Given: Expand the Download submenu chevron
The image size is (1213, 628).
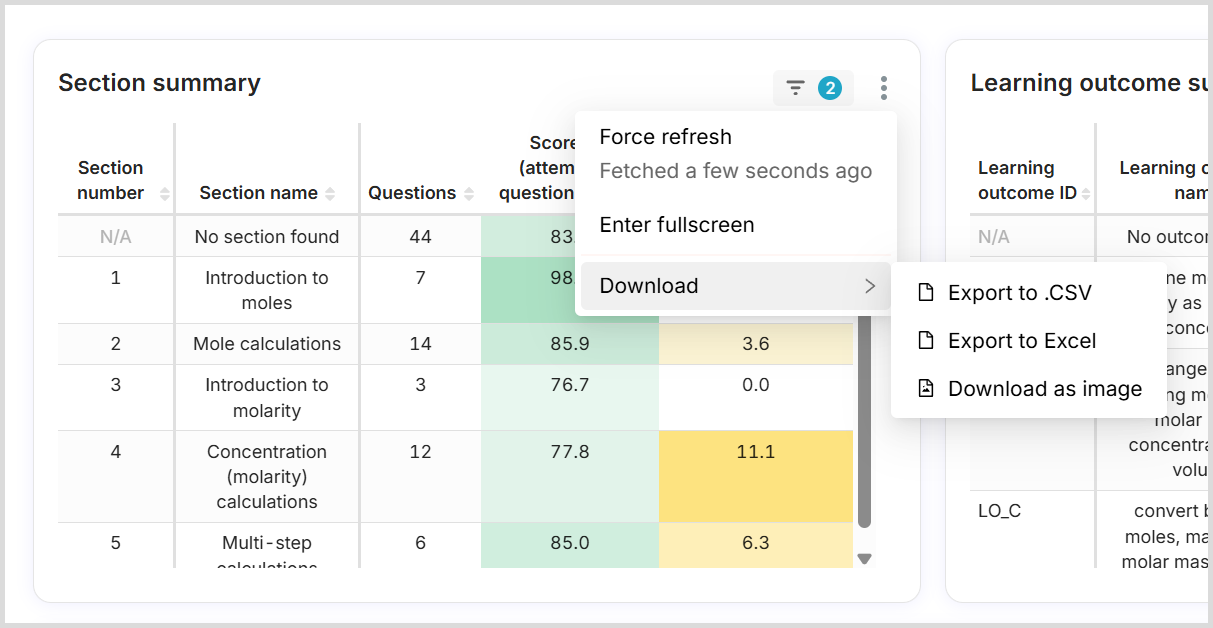Looking at the screenshot, I should [x=869, y=286].
